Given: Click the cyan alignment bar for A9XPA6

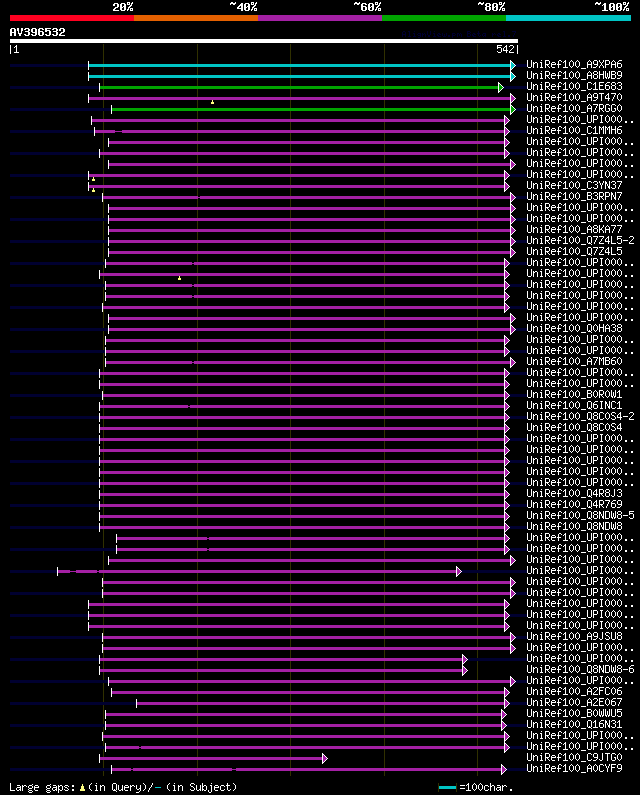Looking at the screenshot, I should click(300, 65).
